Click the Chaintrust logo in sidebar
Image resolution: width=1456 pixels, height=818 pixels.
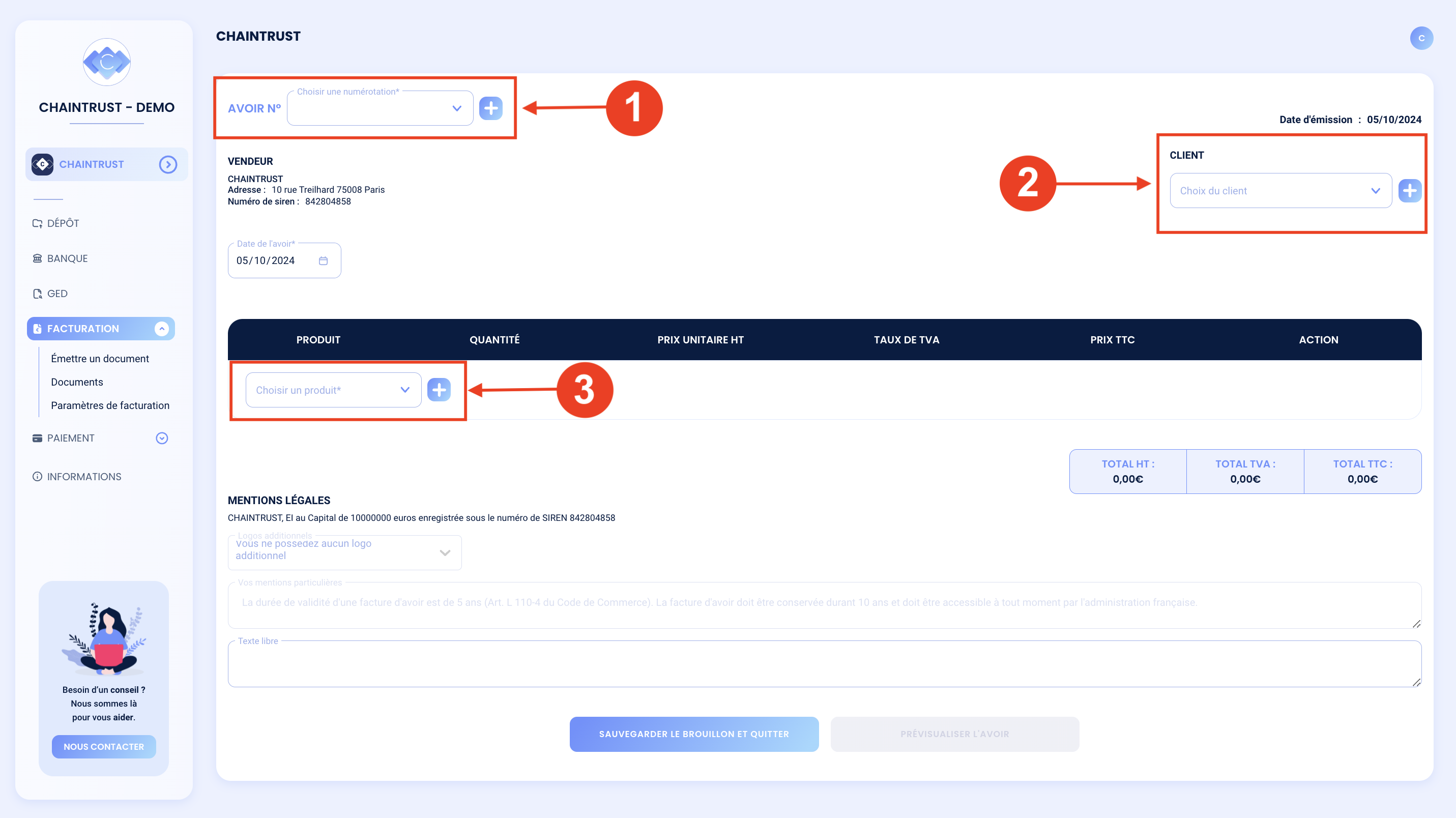click(107, 62)
